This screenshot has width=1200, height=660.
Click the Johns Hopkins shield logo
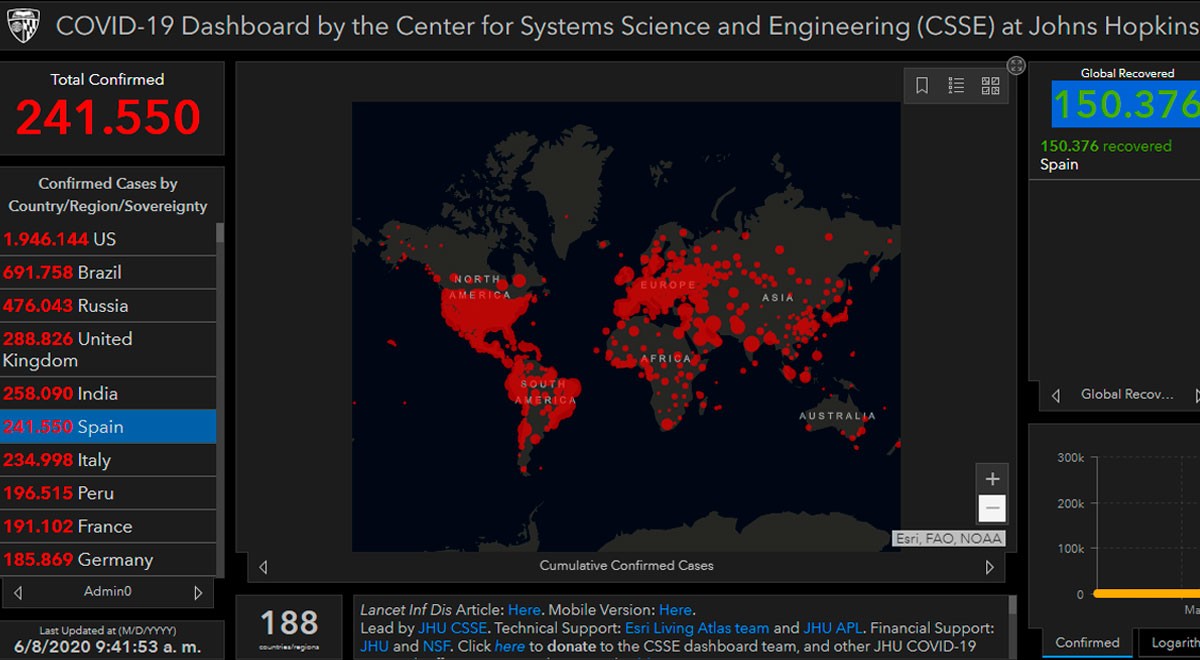[x=23, y=26]
